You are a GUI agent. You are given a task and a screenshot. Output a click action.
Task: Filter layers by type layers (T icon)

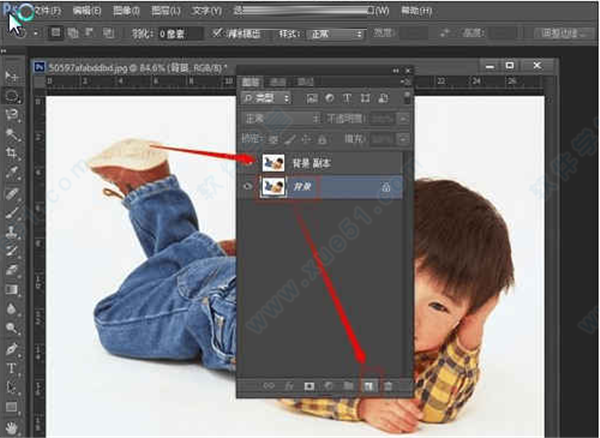tap(348, 98)
